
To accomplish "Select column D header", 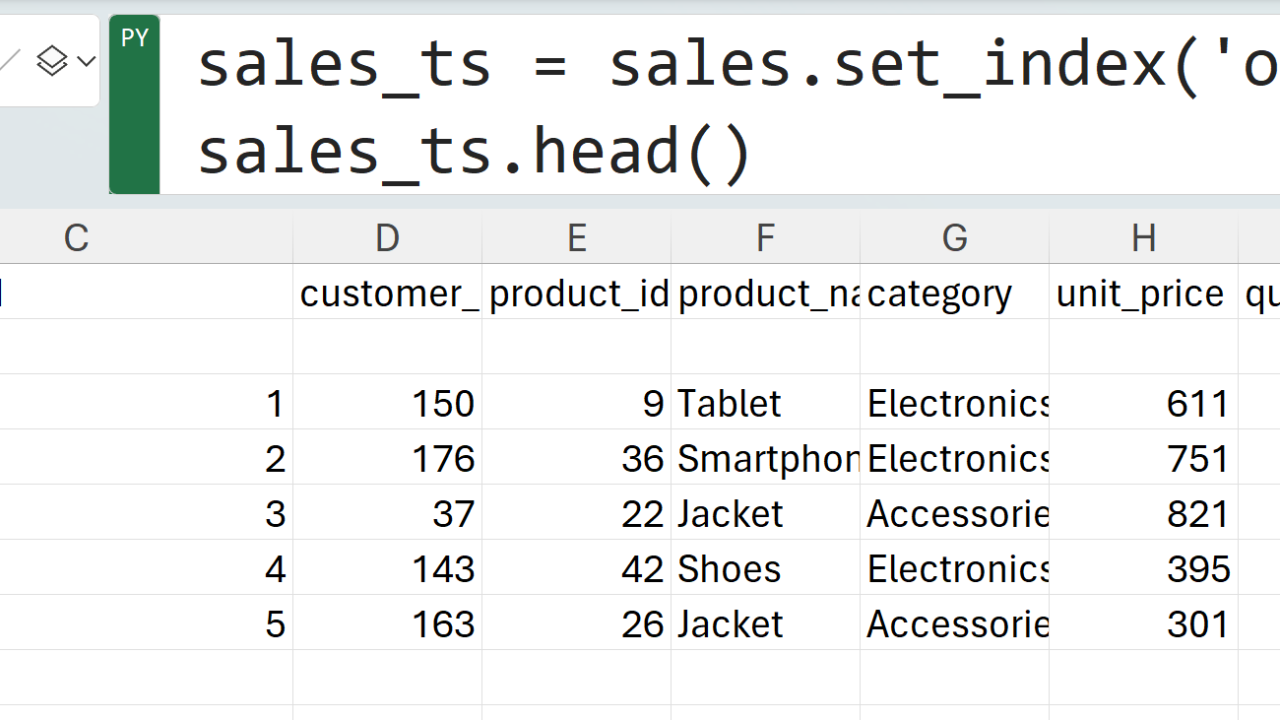I will click(x=387, y=238).
